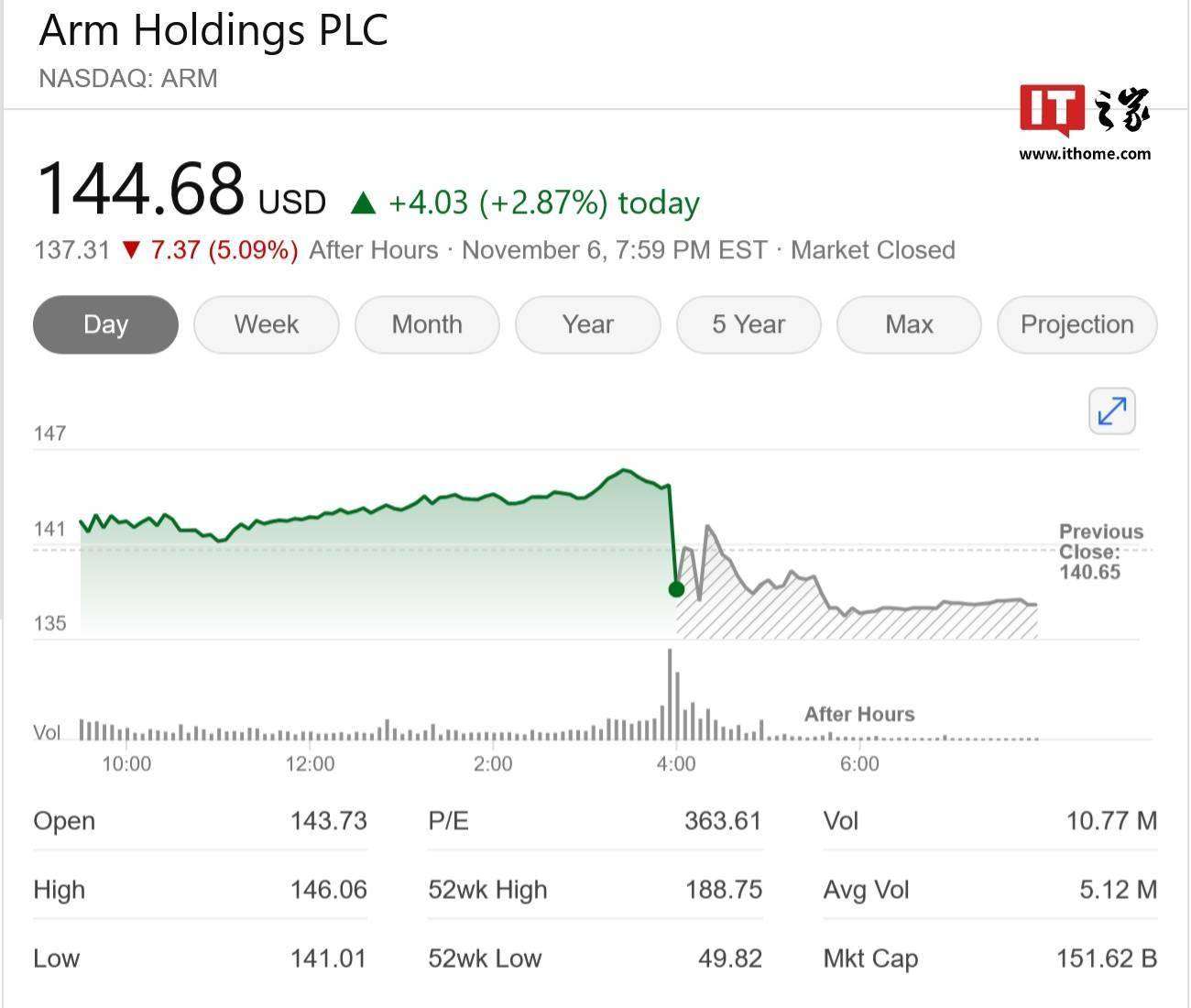This screenshot has width=1191, height=1008.
Task: Click the After Hours label on chart
Action: 858,715
